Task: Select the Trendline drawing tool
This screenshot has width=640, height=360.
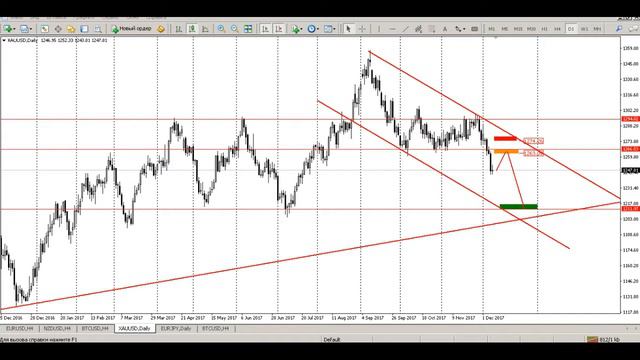Action: 405,29
